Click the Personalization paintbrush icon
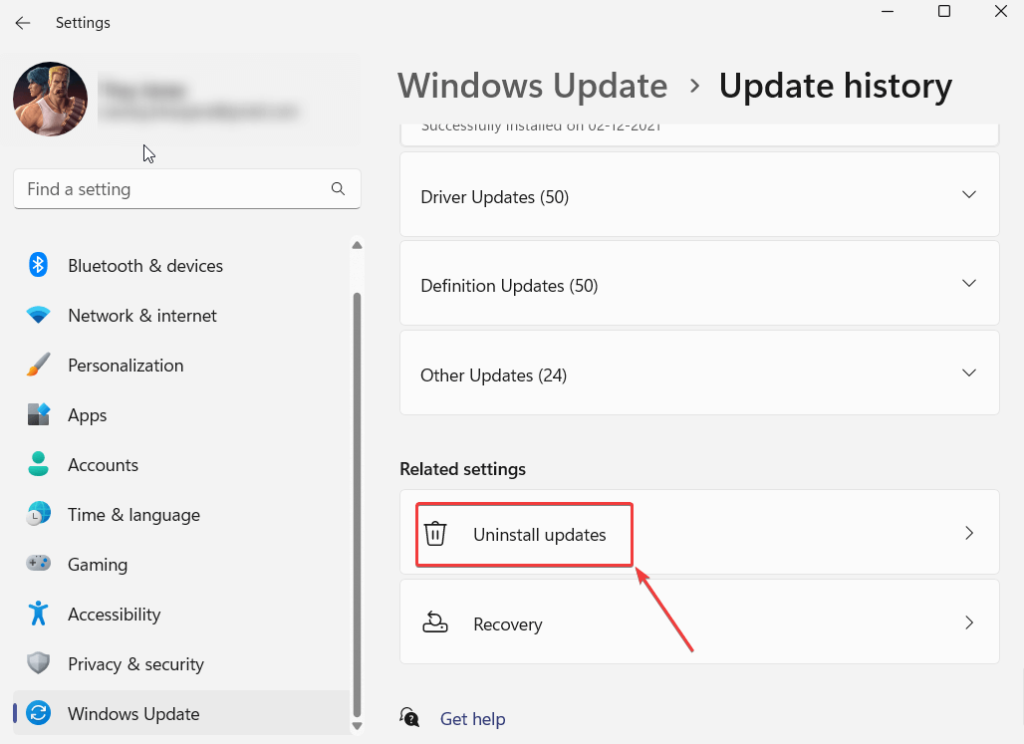1024x744 pixels. pos(38,364)
